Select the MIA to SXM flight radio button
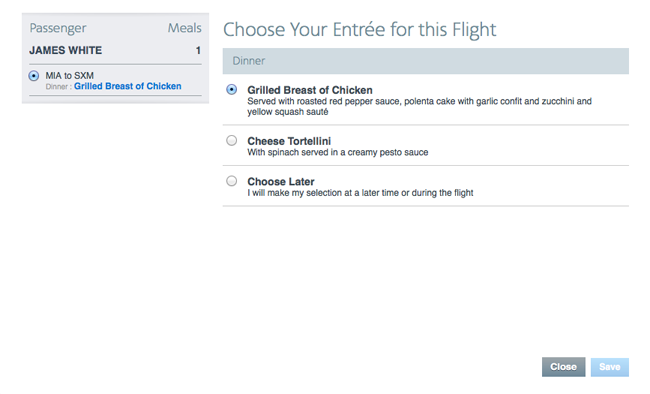 [34, 76]
